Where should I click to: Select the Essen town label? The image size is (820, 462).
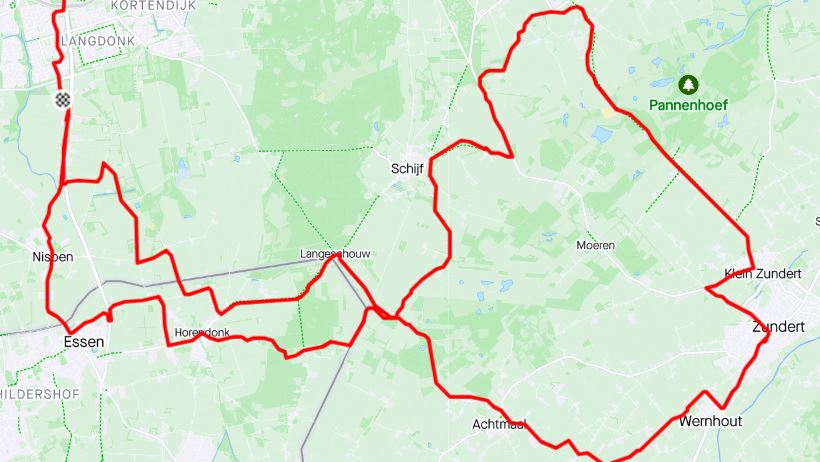pyautogui.click(x=84, y=342)
